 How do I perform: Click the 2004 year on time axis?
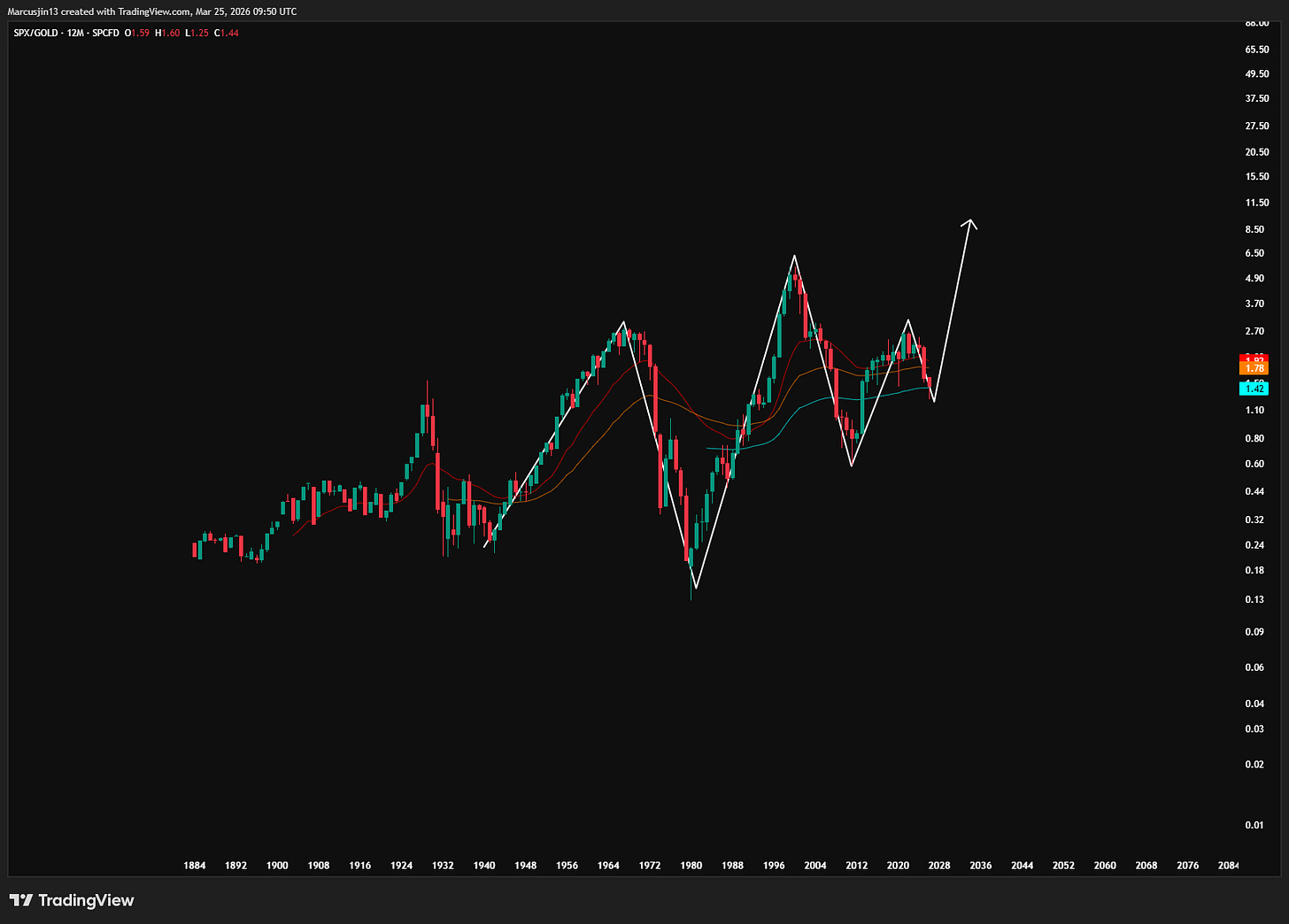tap(815, 866)
